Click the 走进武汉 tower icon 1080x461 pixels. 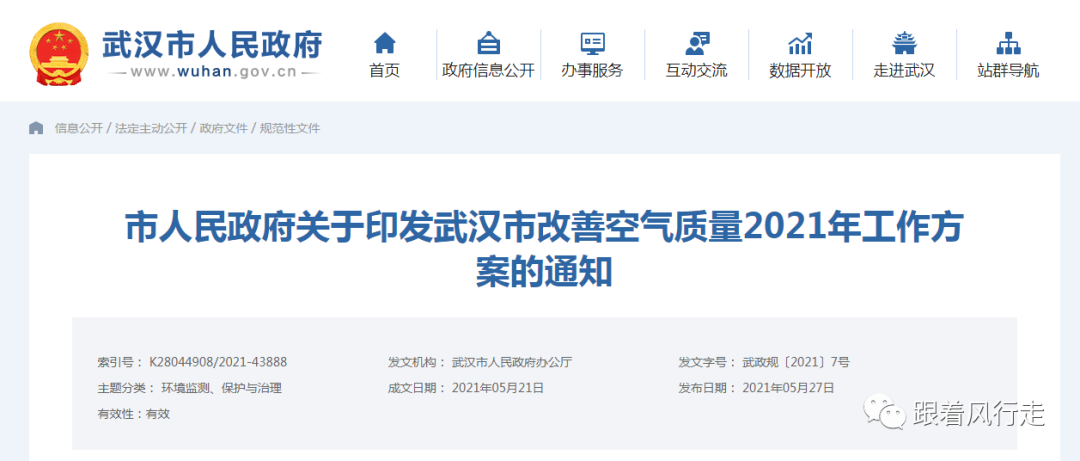click(904, 43)
